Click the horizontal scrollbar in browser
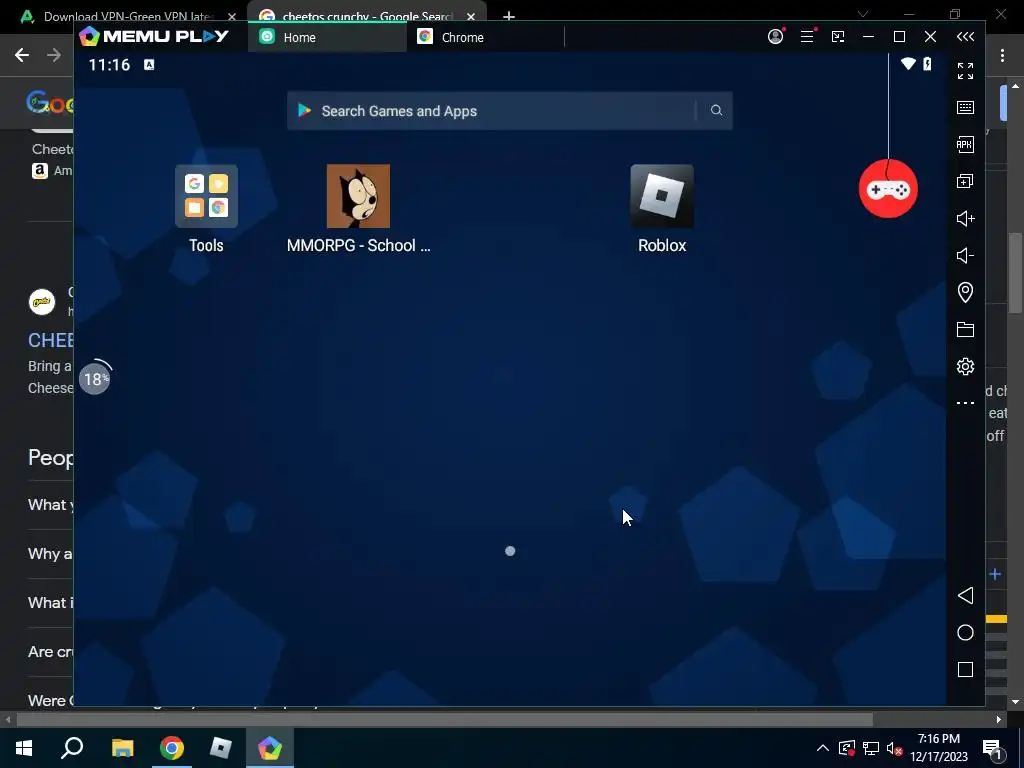 click(x=444, y=720)
